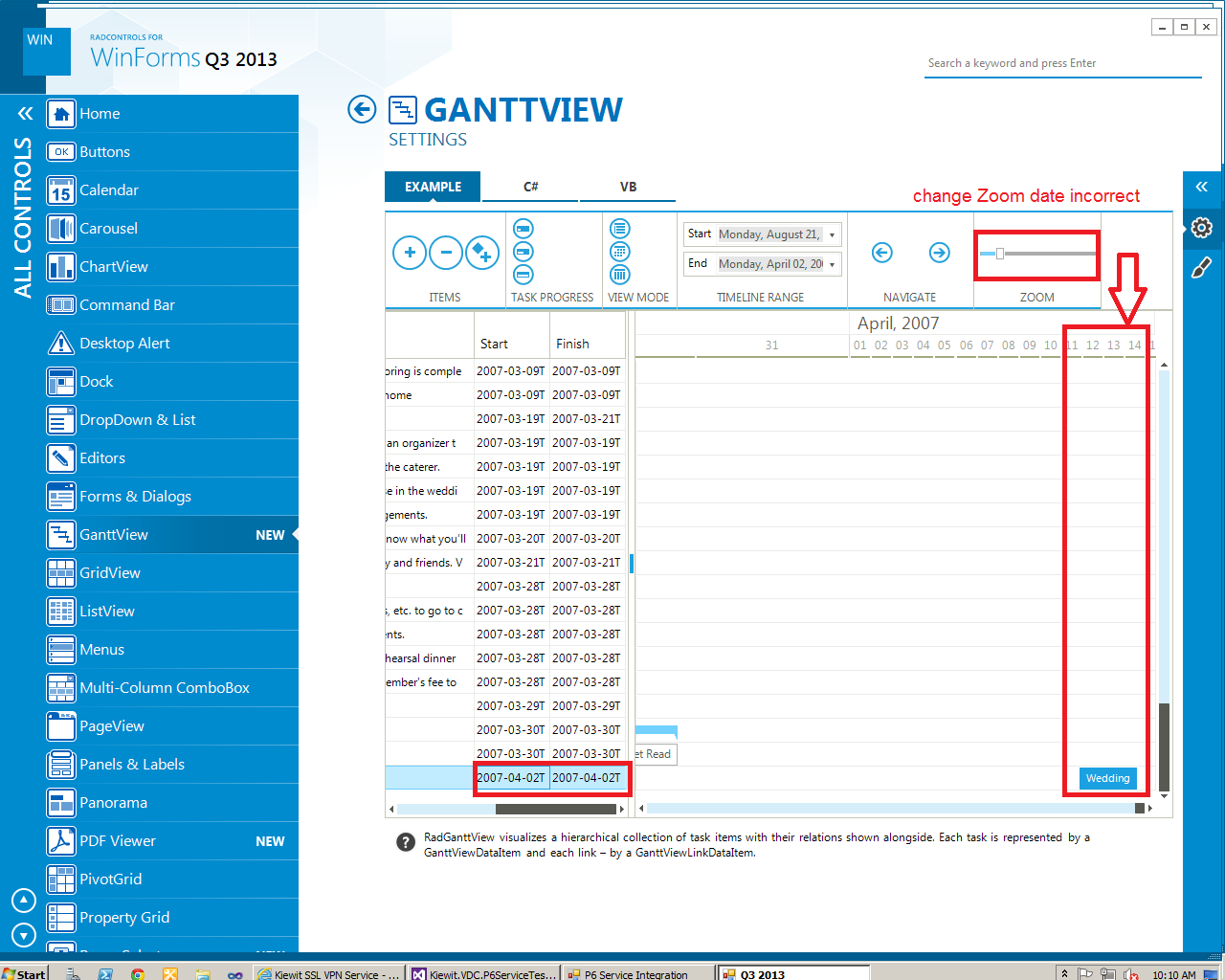This screenshot has width=1225, height=980.
Task: Select GanttView in the sidebar
Action: 172,535
